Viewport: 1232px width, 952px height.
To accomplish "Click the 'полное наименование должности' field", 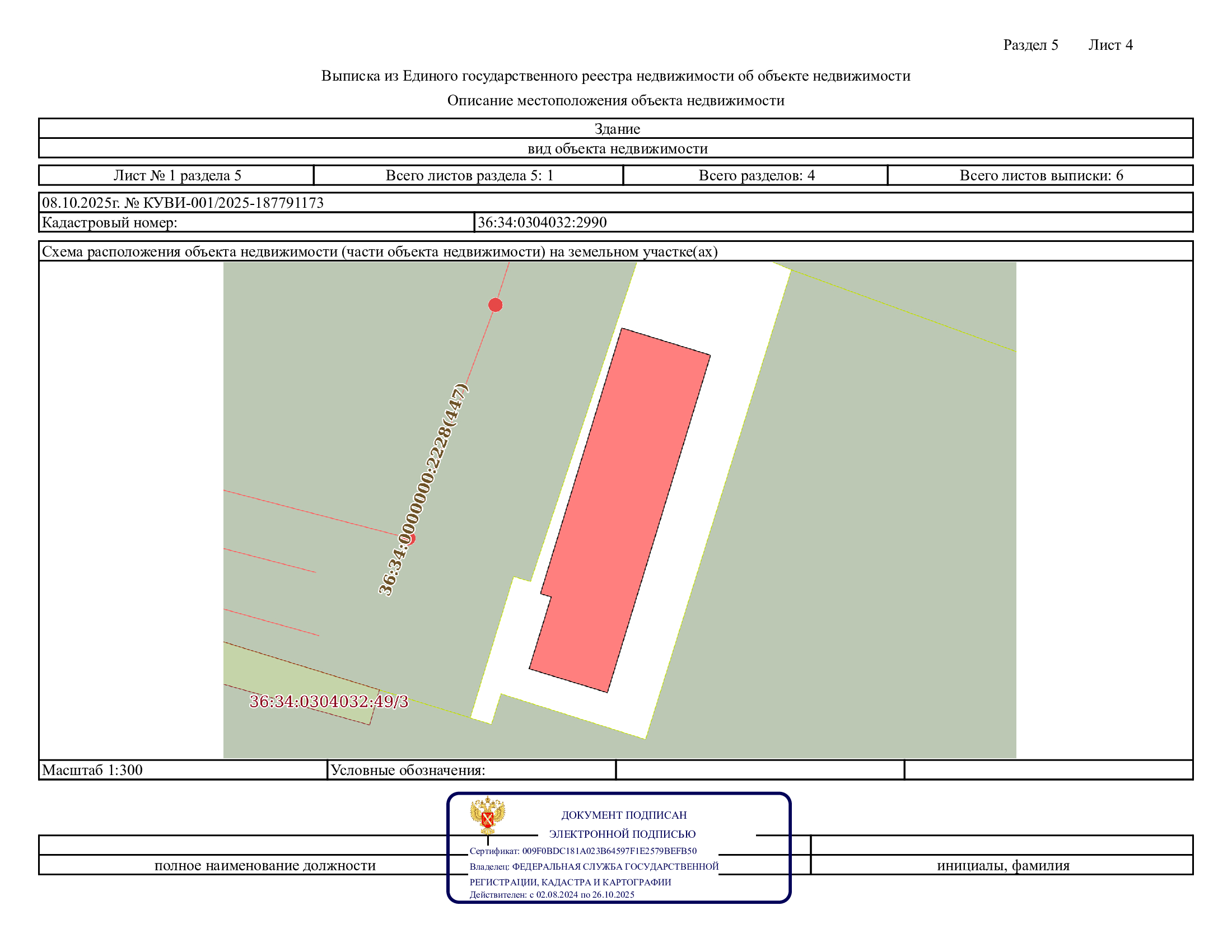I will [x=264, y=865].
